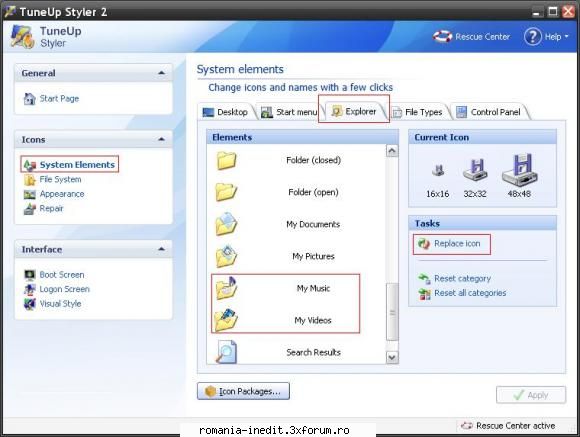Click the Reset category arrow icon
Screen dimensions: 580x437
pos(424,279)
